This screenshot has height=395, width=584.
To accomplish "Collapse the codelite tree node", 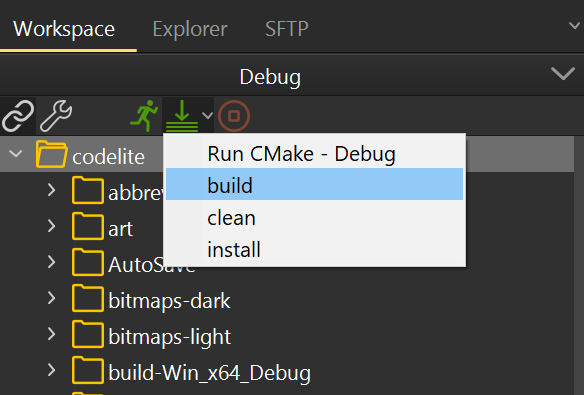I will tap(16, 153).
